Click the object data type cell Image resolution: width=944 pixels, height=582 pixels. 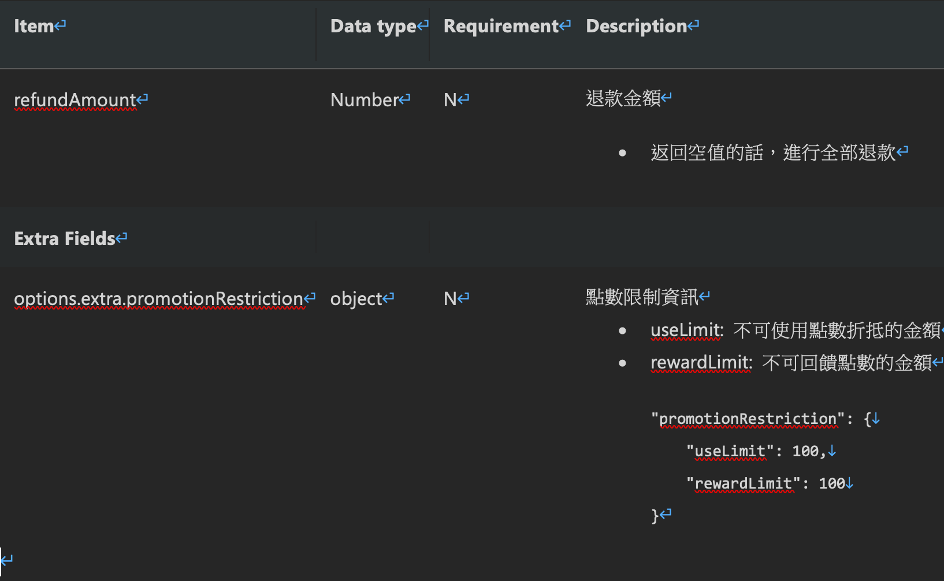tap(357, 298)
